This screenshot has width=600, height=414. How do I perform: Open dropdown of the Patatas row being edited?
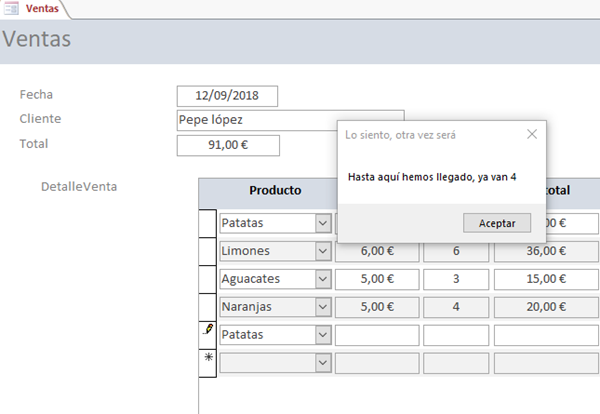323,335
